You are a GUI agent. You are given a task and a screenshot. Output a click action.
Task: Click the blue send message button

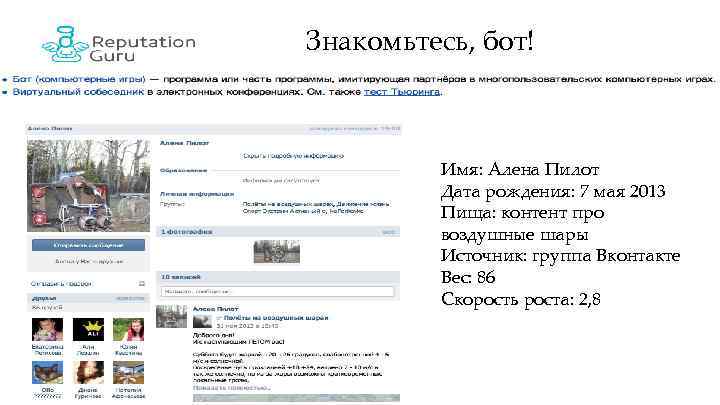tap(88, 245)
